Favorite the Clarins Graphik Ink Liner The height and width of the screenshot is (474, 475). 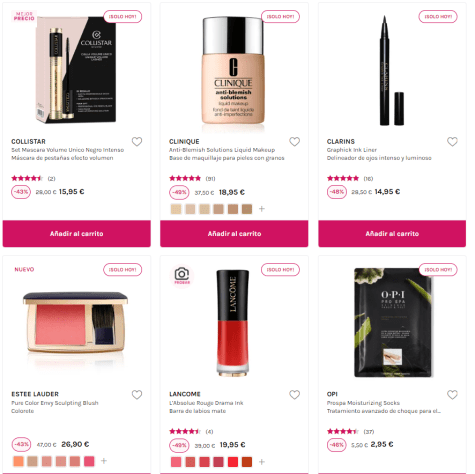[x=452, y=142]
